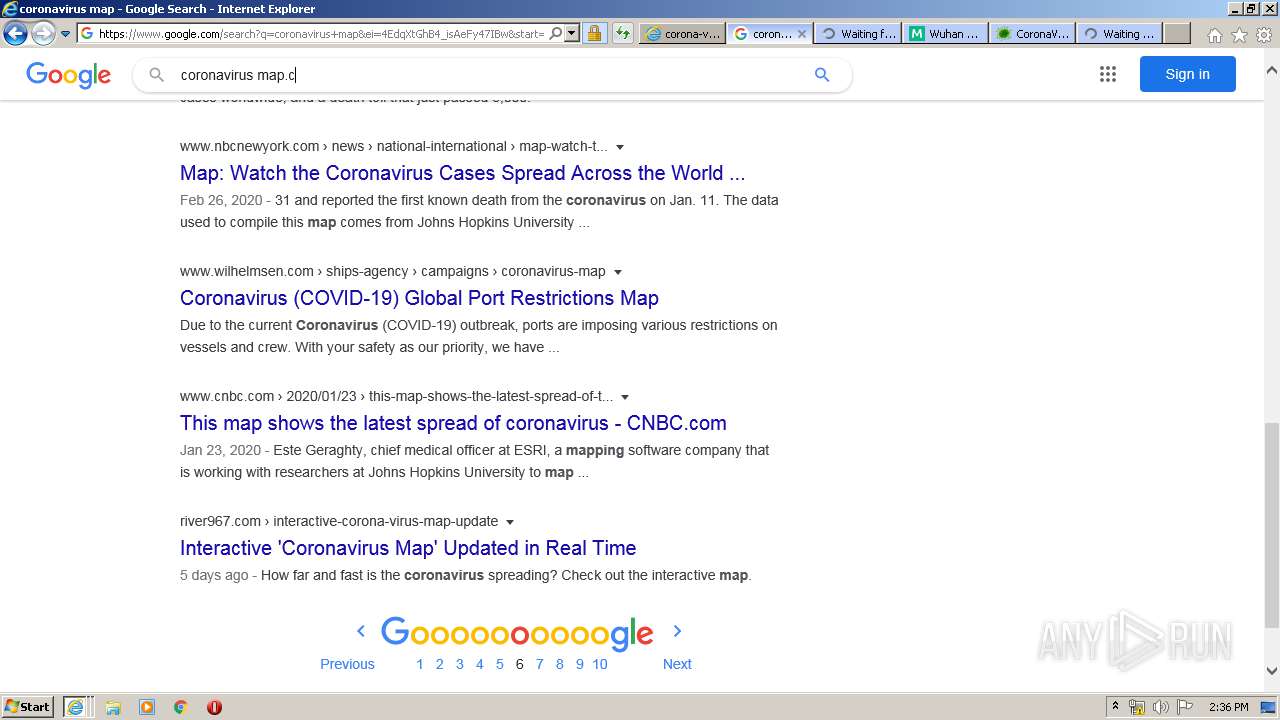Open the CNBC.com coronavirus map result
Image resolution: width=1280 pixels, height=720 pixels.
[x=453, y=423]
